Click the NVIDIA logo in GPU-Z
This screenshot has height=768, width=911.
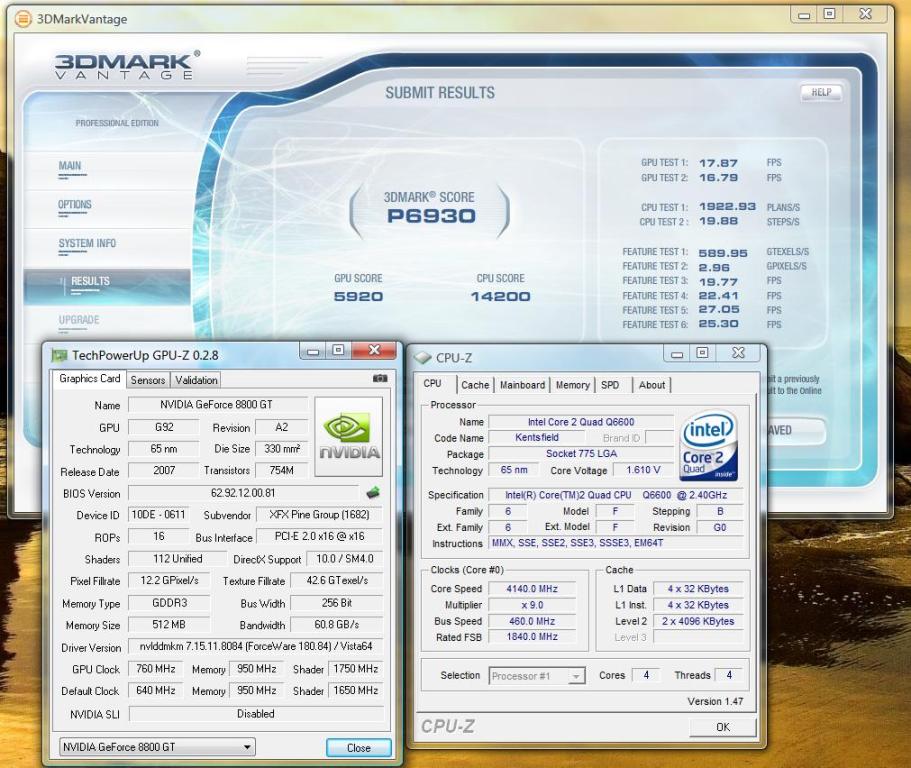click(x=349, y=437)
